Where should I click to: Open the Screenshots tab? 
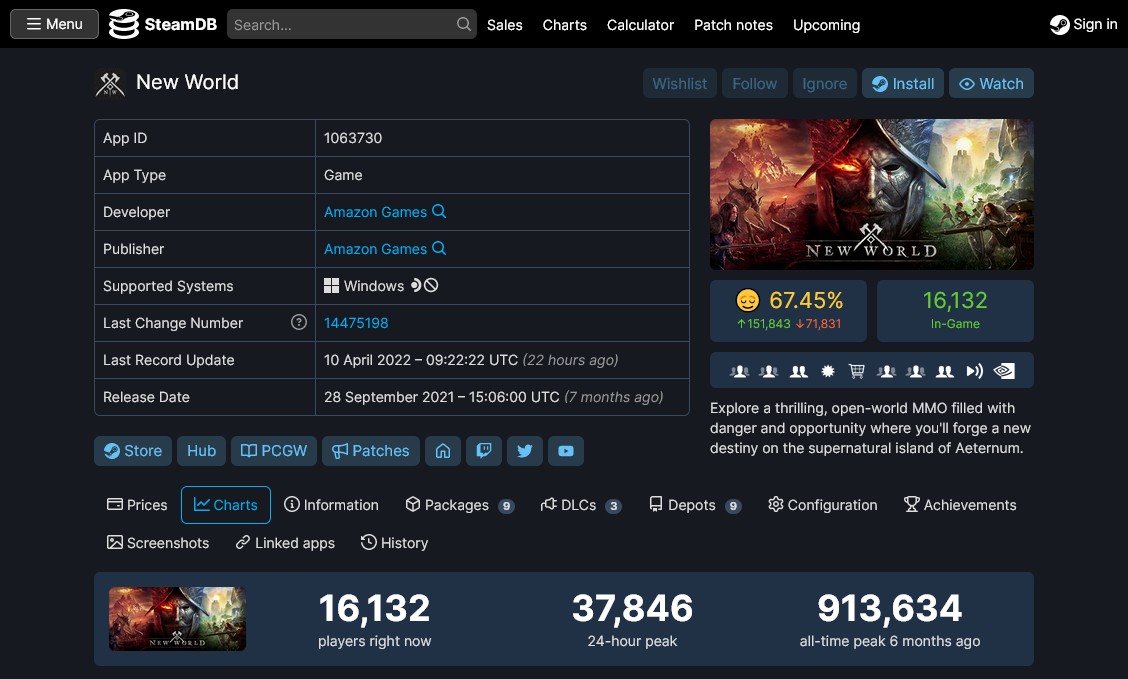(158, 543)
